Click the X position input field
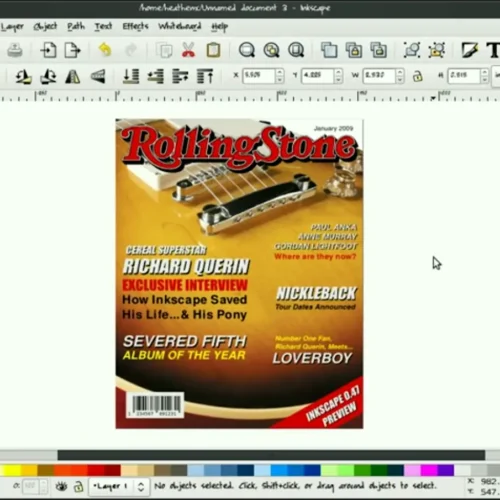 coord(259,76)
